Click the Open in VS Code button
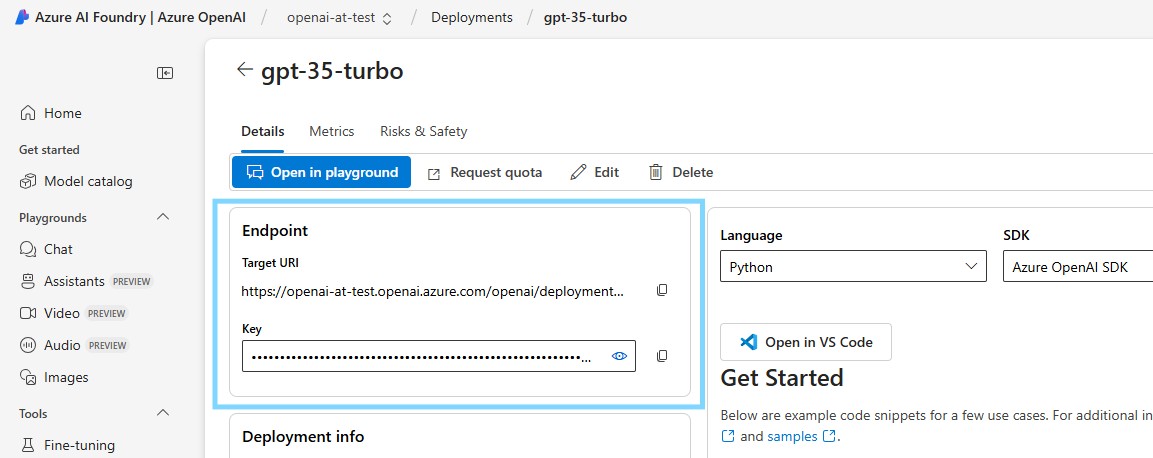 click(x=805, y=342)
